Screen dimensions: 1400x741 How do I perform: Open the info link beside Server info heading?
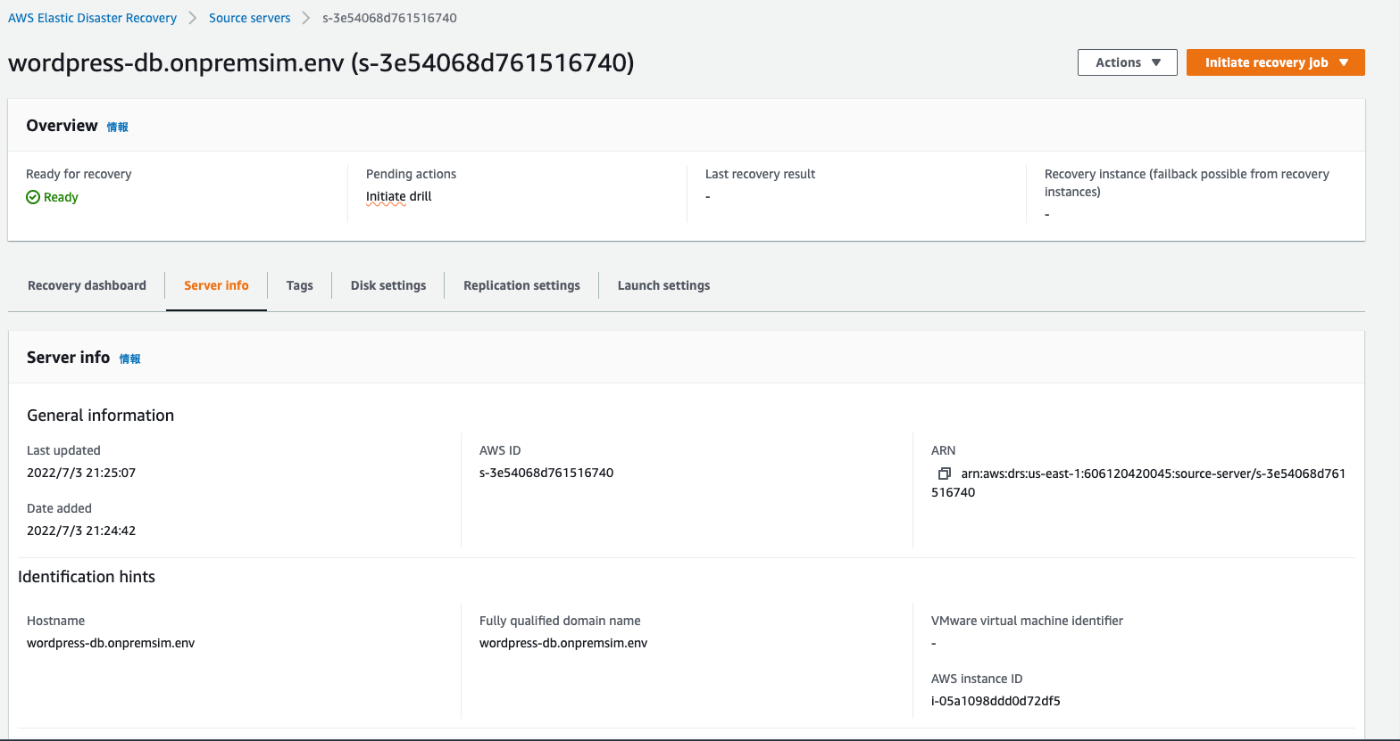coord(129,359)
